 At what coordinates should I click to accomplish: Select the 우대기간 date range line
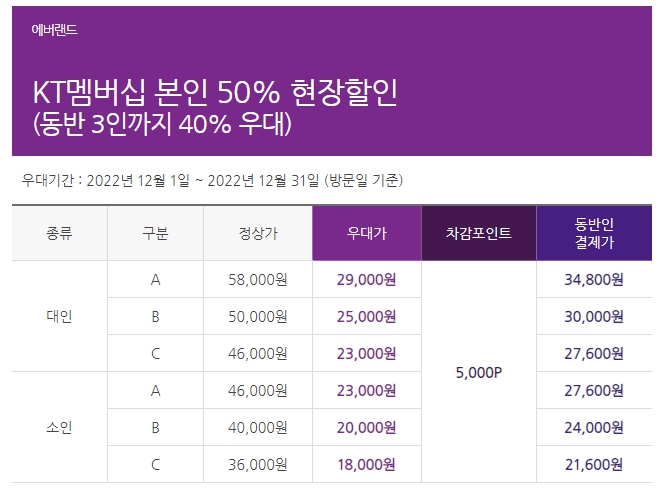[x=213, y=180]
